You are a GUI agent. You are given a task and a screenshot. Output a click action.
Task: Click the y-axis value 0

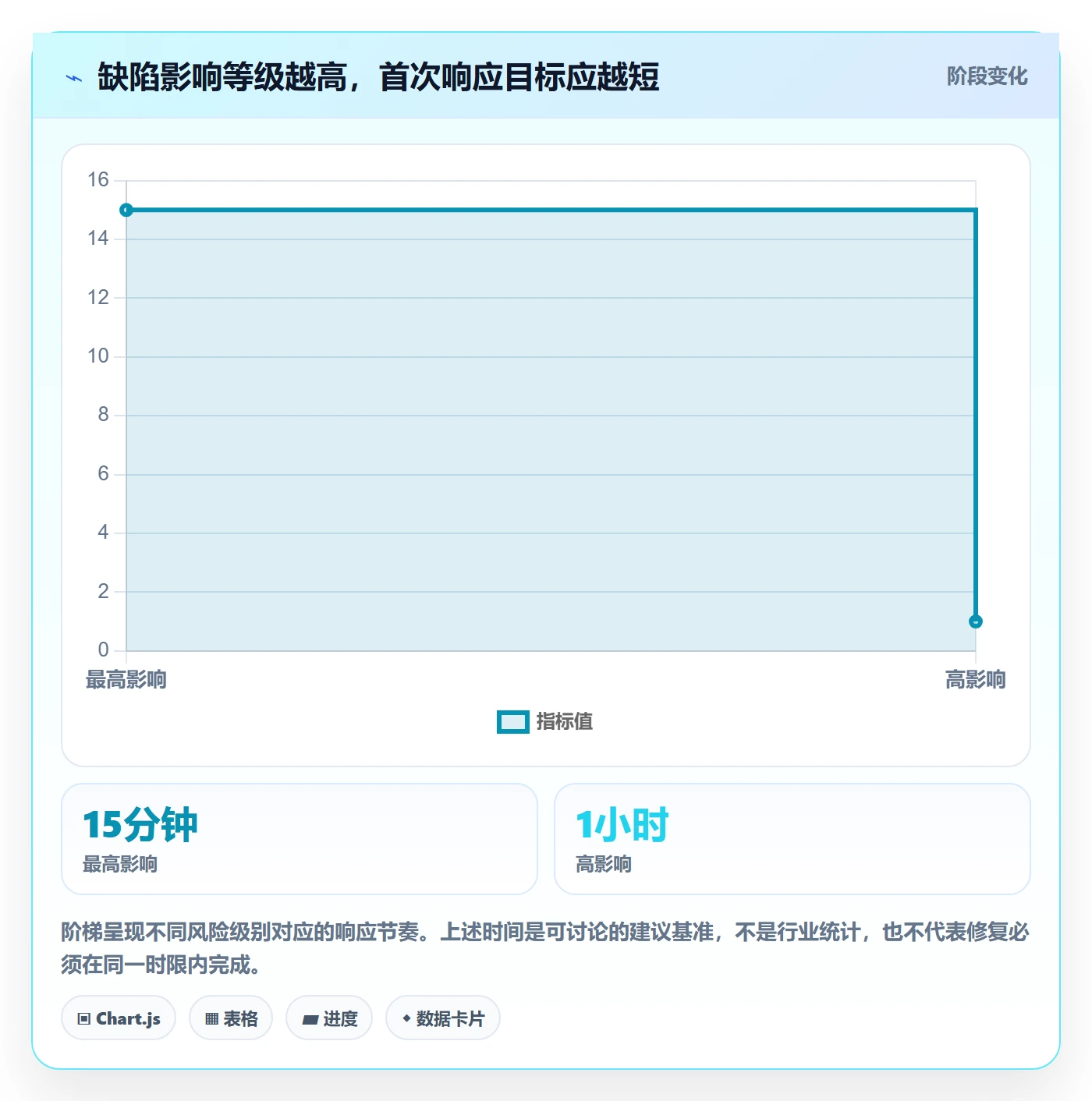103,650
